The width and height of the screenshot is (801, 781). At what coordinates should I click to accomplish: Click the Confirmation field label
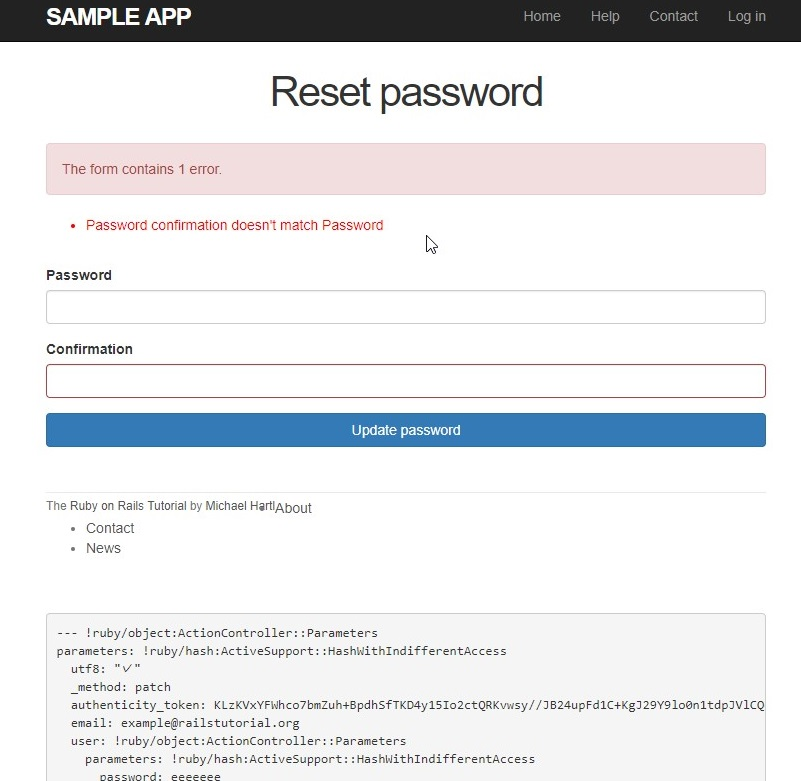pos(89,349)
